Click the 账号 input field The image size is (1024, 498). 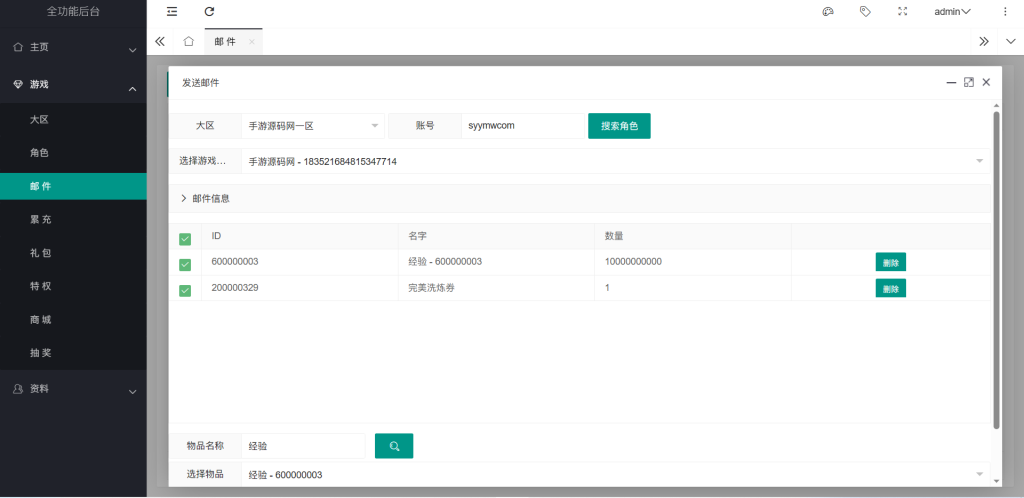click(522, 126)
